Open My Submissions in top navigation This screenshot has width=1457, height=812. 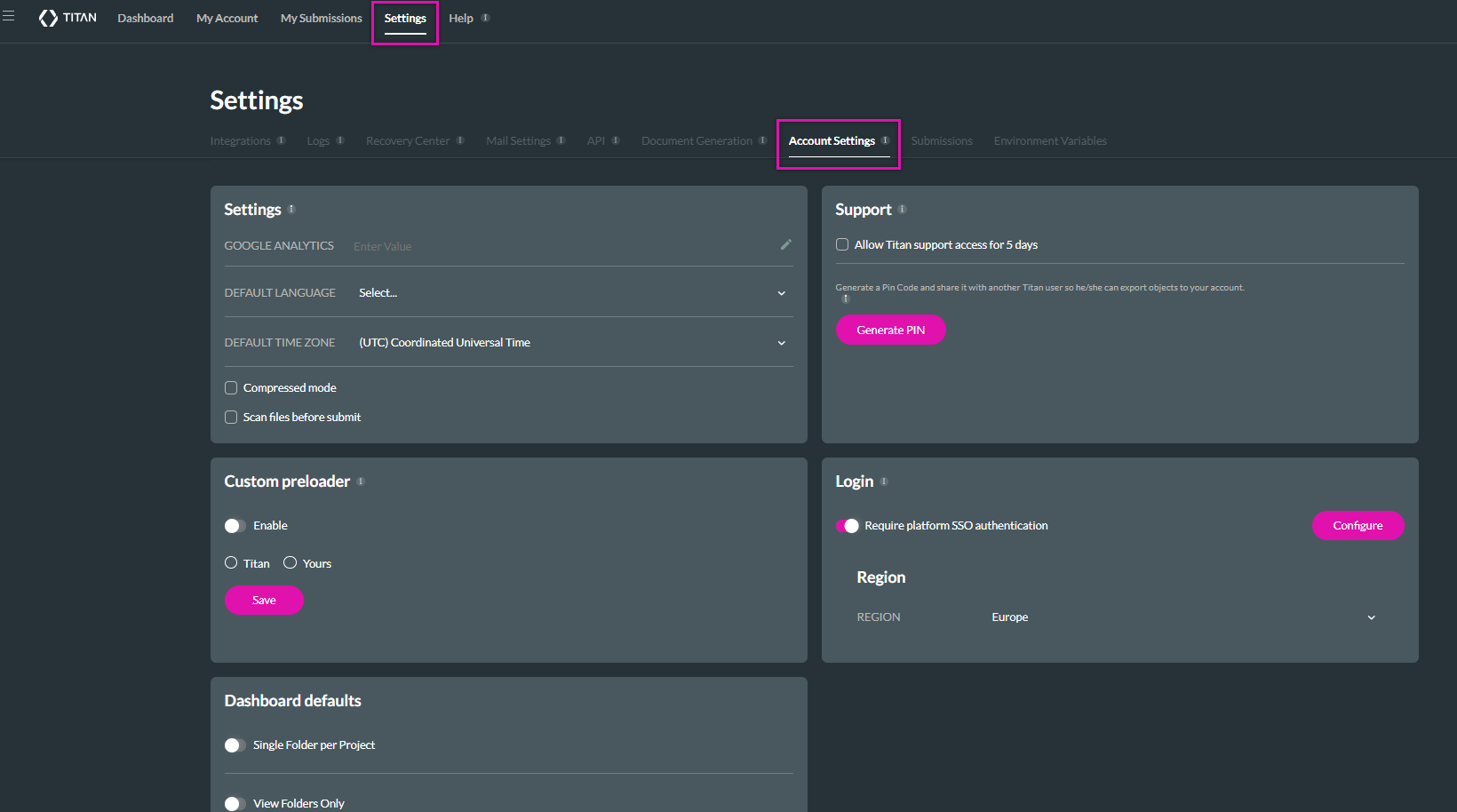[x=322, y=18]
